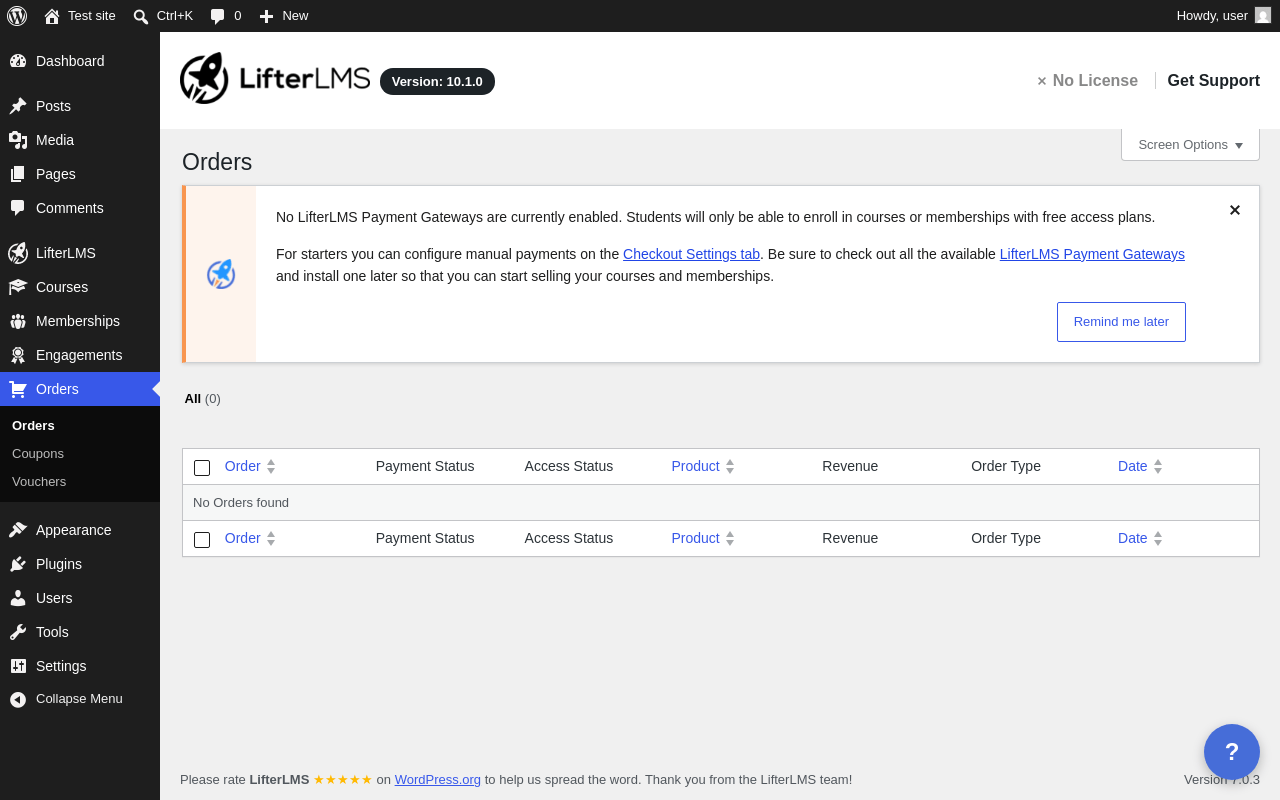Click the Orders page heading
1280x800 pixels.
217,162
